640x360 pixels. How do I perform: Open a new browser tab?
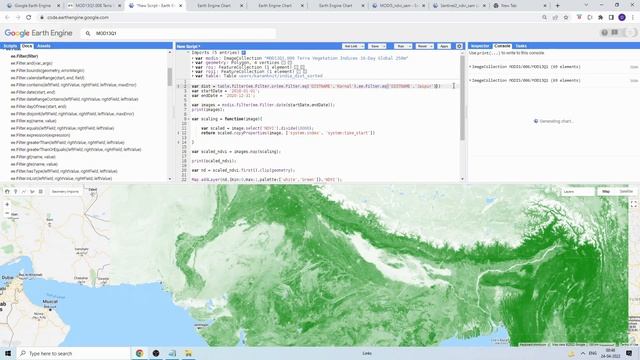558,6
